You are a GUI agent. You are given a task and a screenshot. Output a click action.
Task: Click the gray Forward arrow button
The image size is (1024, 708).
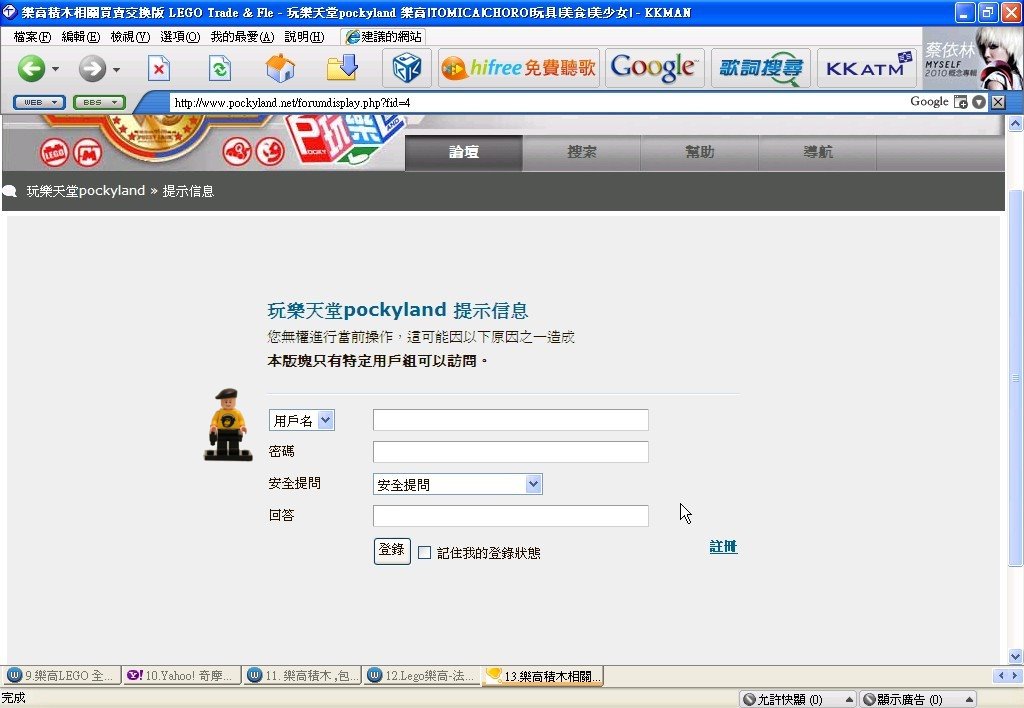click(x=92, y=68)
